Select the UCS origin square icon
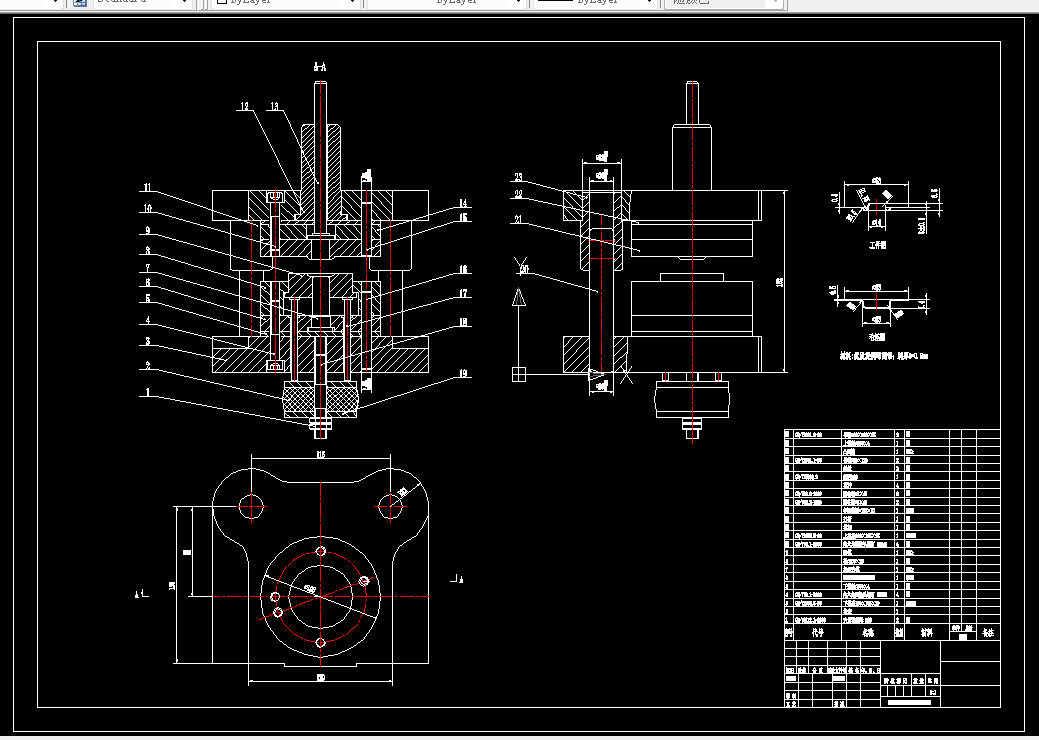 click(519, 375)
